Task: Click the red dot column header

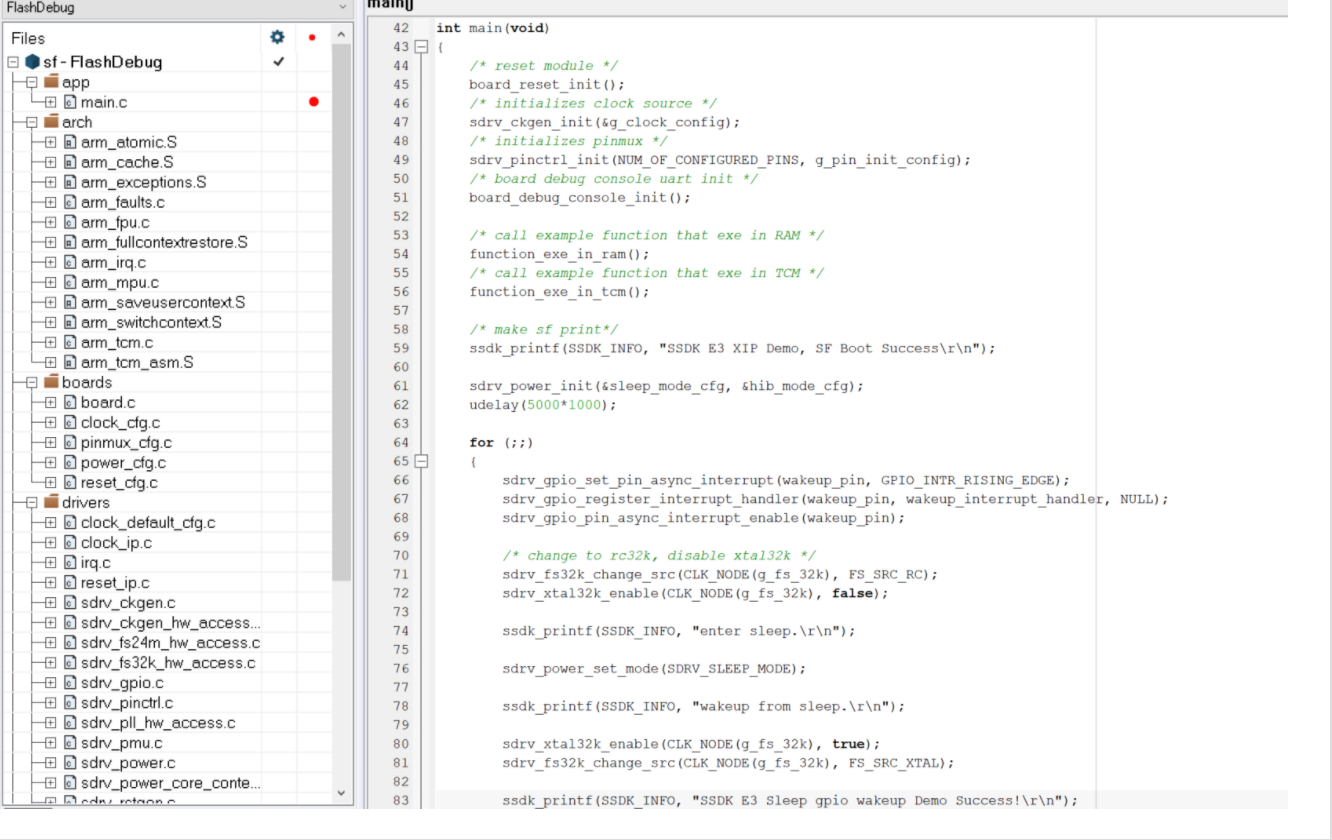Action: pos(312,38)
